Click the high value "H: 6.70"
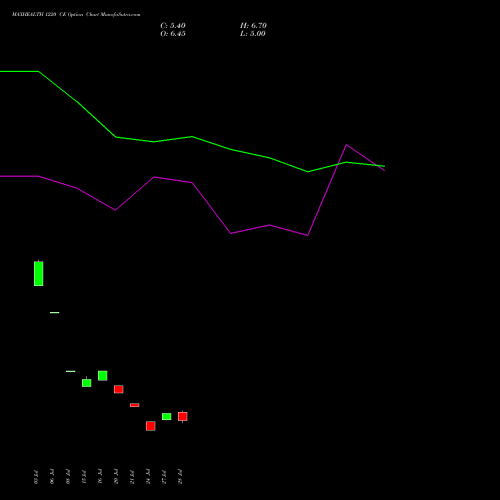This screenshot has width=500, height=500. 253,26
